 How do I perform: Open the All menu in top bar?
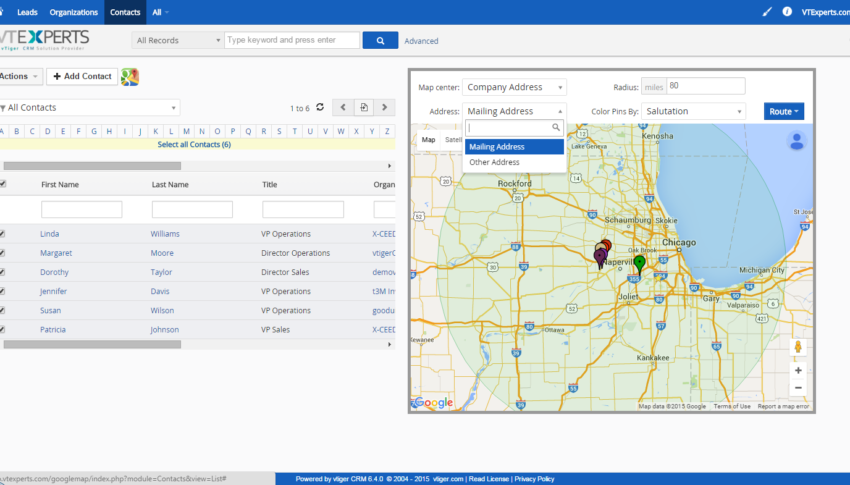pyautogui.click(x=160, y=12)
